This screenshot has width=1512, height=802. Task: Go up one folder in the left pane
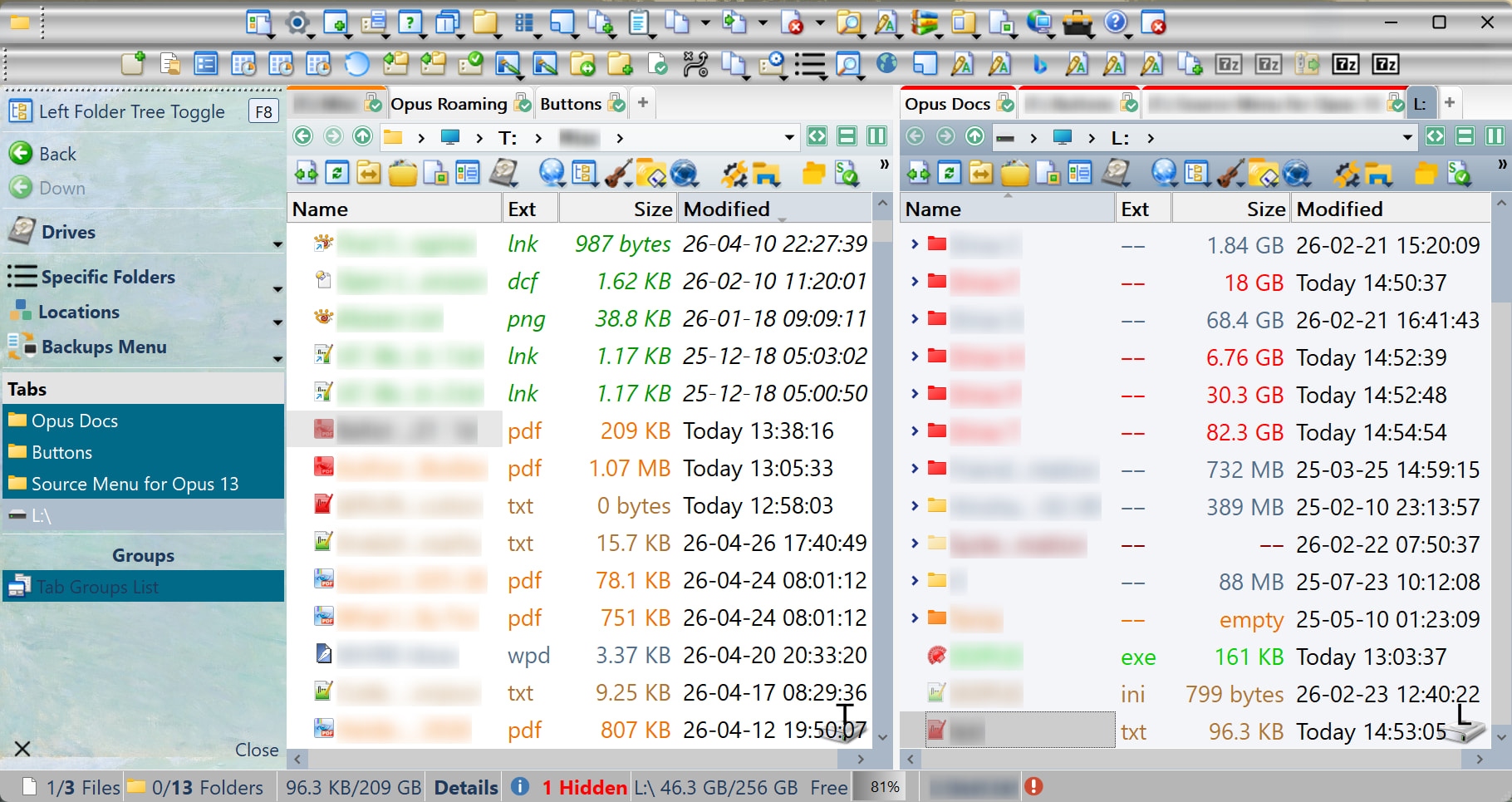(362, 137)
